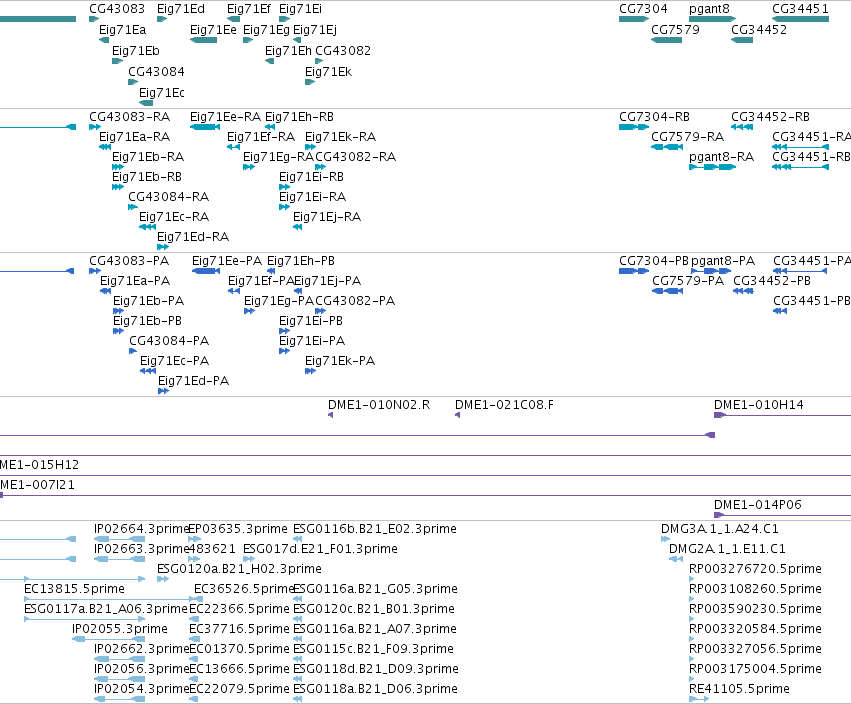Click transcript CG7304-RB
The image size is (851, 704).
click(655, 117)
